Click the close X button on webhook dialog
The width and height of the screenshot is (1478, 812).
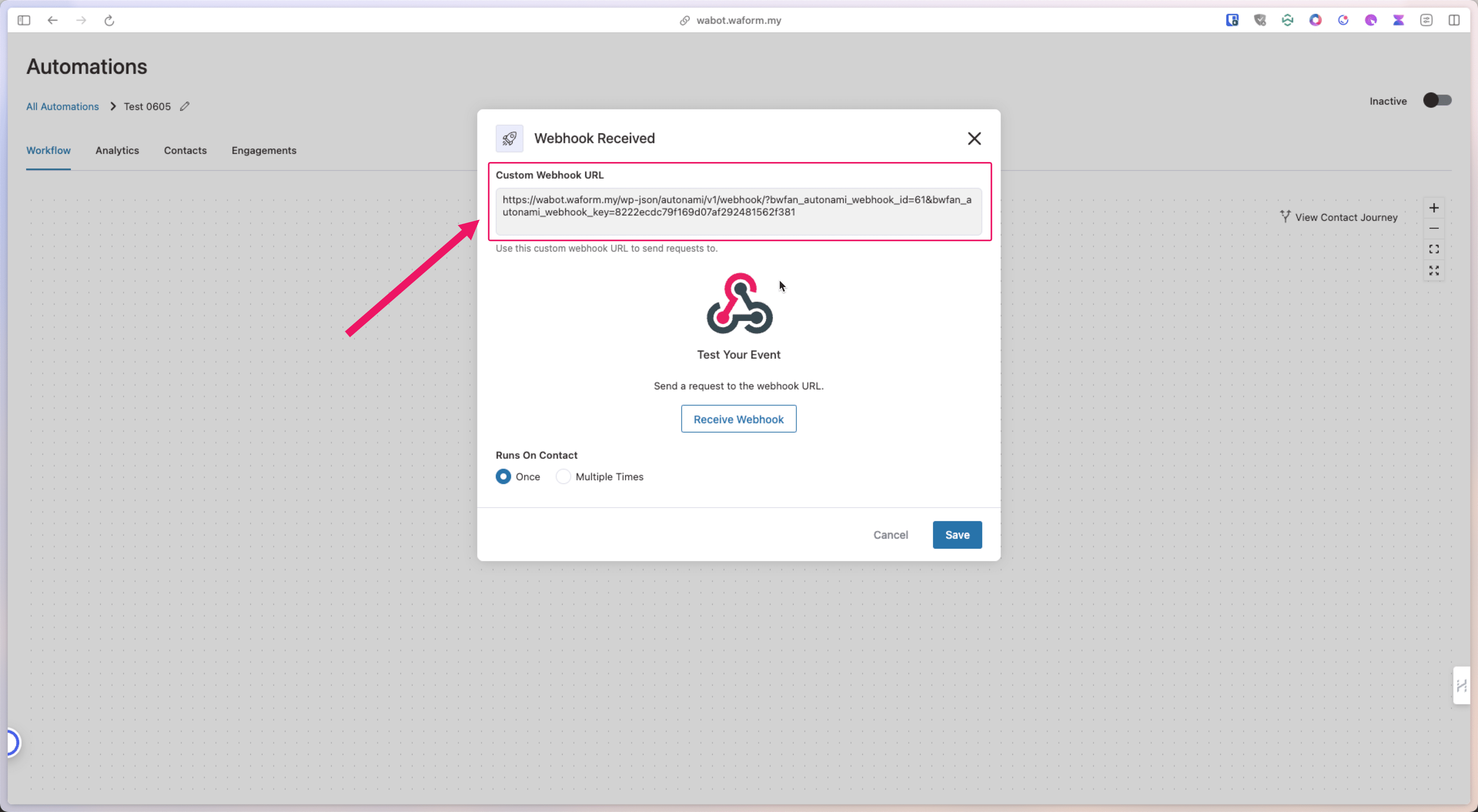(974, 138)
